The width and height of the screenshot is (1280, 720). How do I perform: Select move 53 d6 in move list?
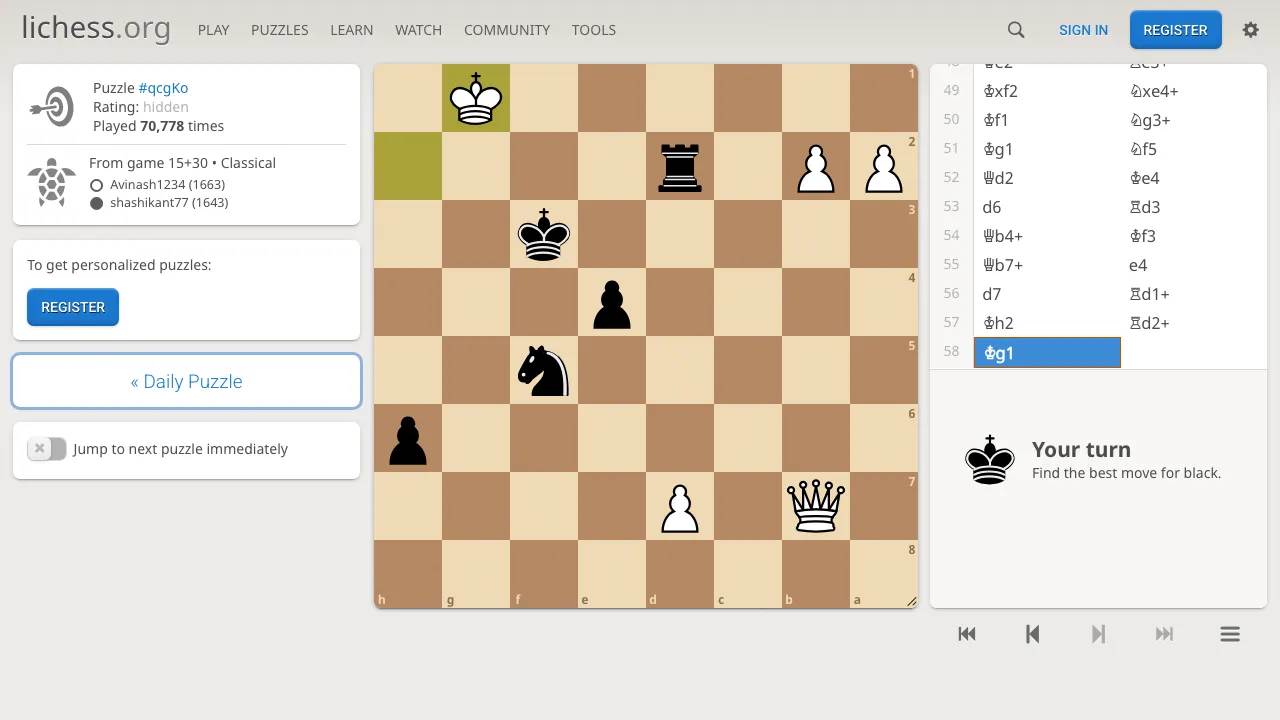1047,207
